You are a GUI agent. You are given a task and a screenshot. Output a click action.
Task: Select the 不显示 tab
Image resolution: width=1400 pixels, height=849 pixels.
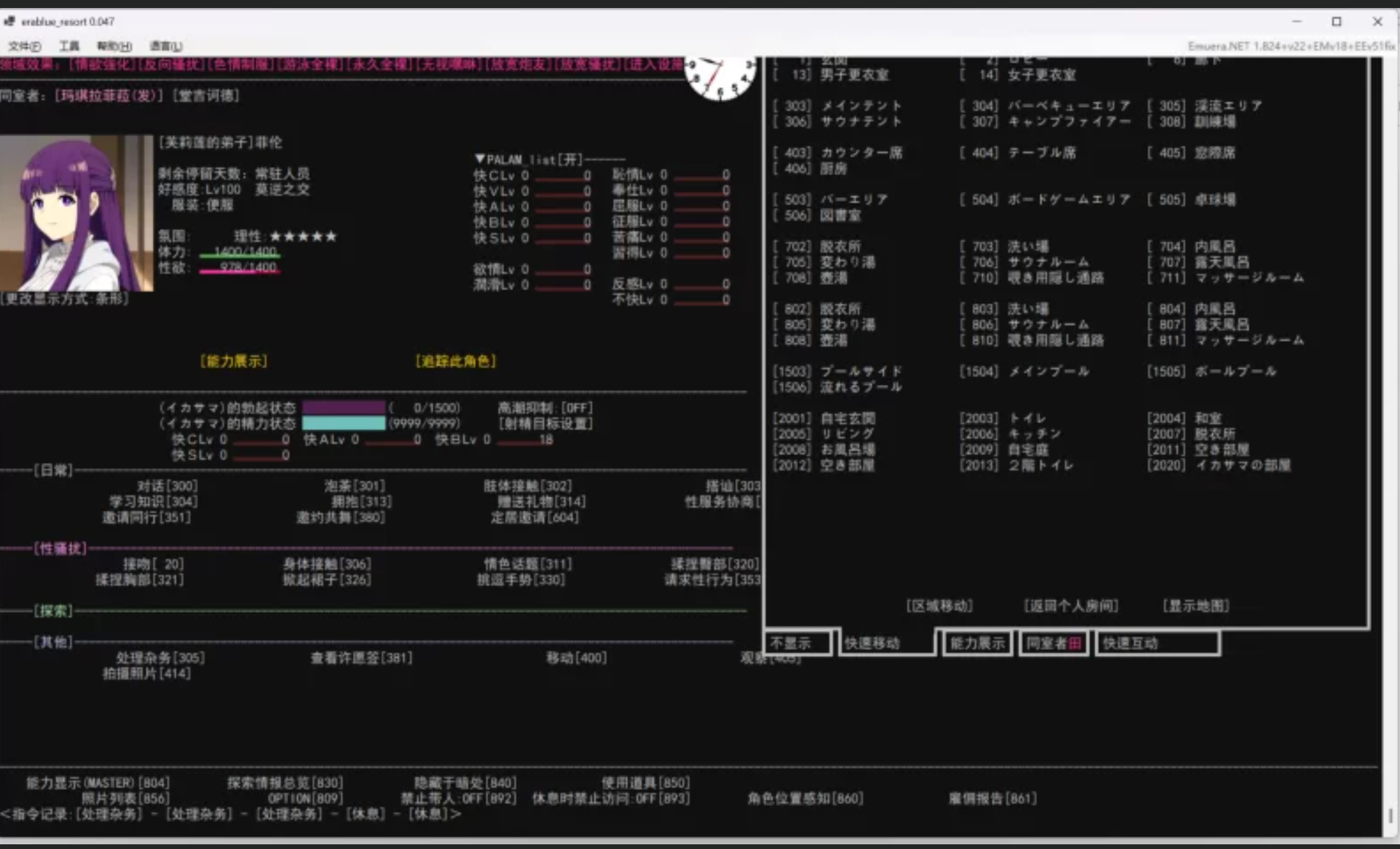(x=791, y=643)
